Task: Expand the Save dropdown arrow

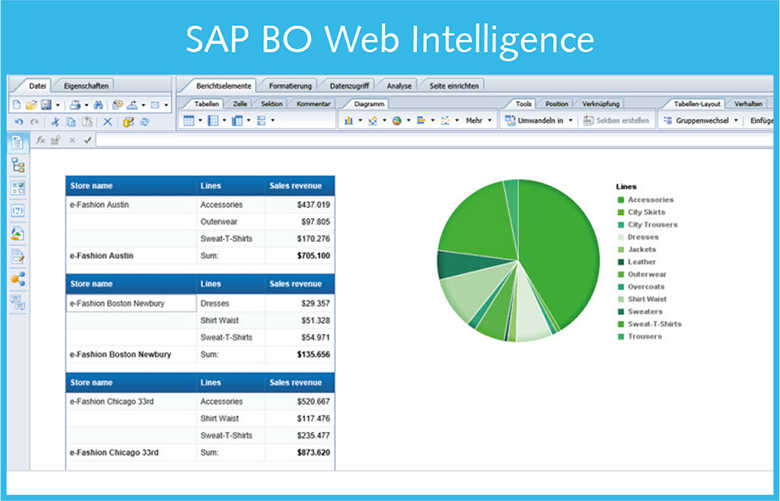Action: point(58,105)
